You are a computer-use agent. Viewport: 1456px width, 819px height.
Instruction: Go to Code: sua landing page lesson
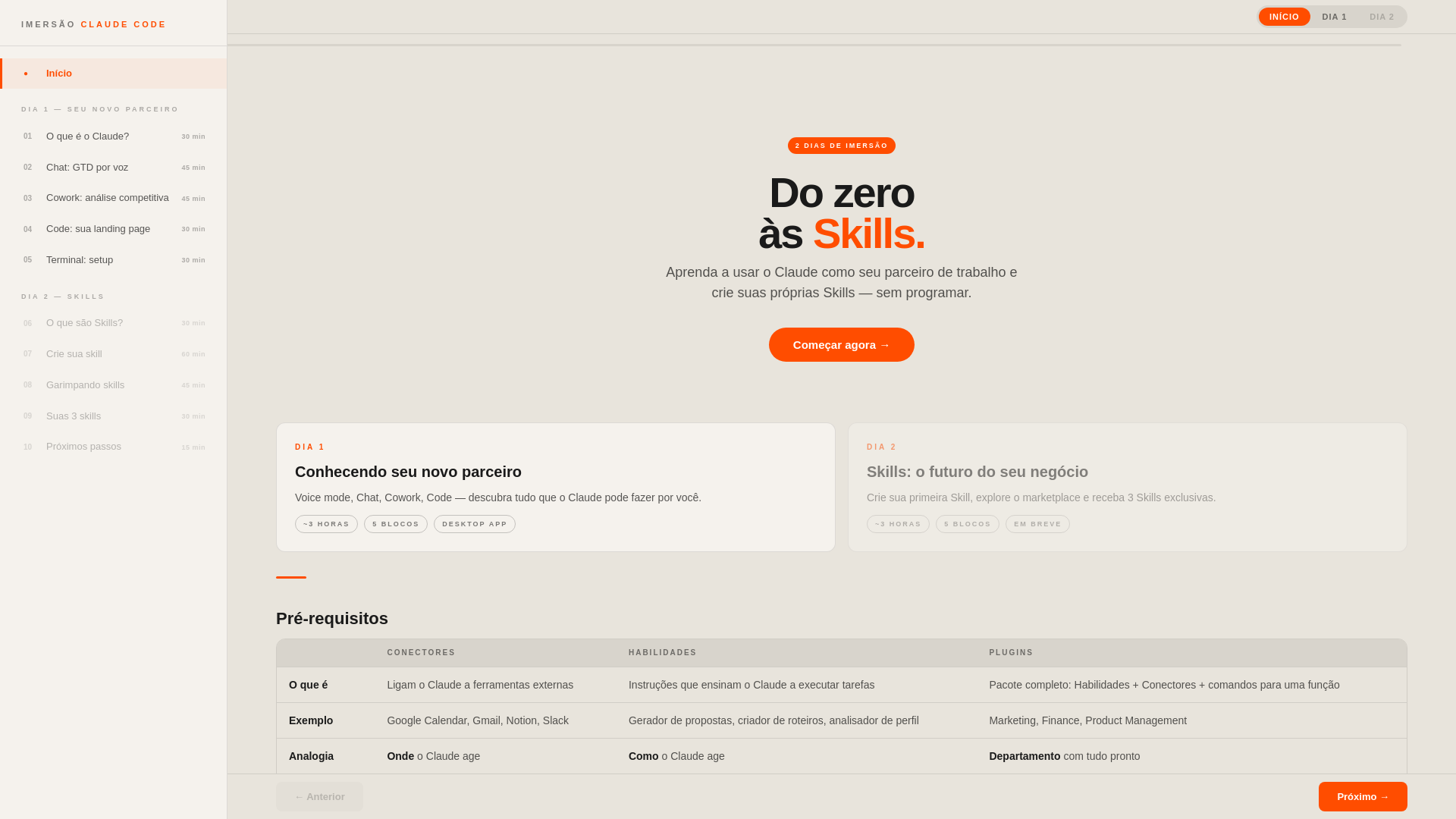tap(98, 229)
